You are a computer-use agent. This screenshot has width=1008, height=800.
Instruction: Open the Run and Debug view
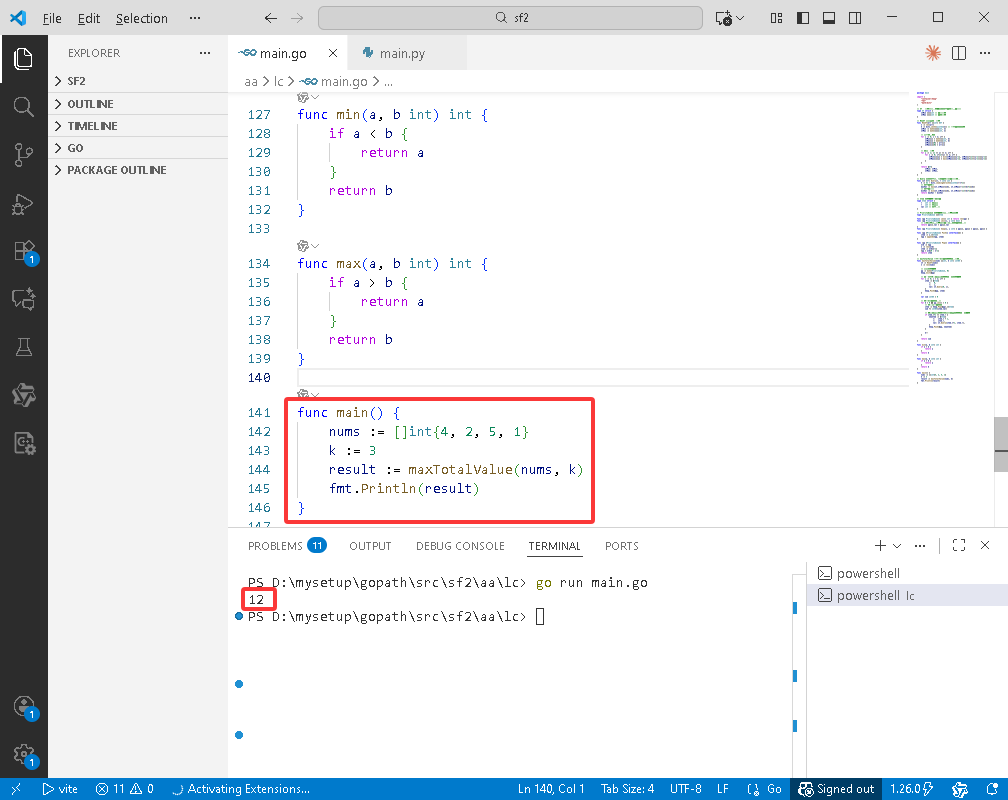coord(23,204)
